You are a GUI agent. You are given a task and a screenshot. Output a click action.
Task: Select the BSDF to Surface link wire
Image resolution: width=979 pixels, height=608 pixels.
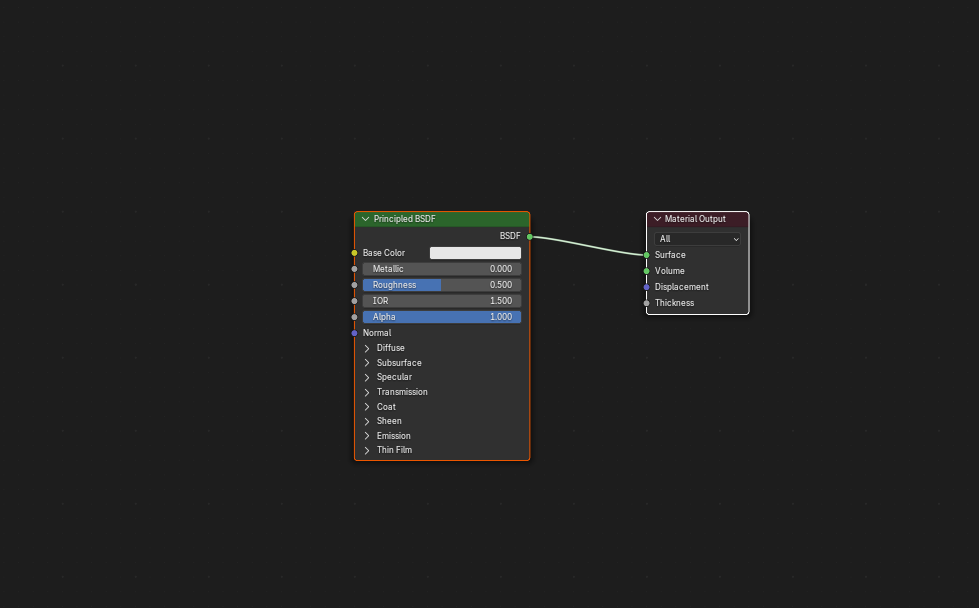[x=588, y=246]
